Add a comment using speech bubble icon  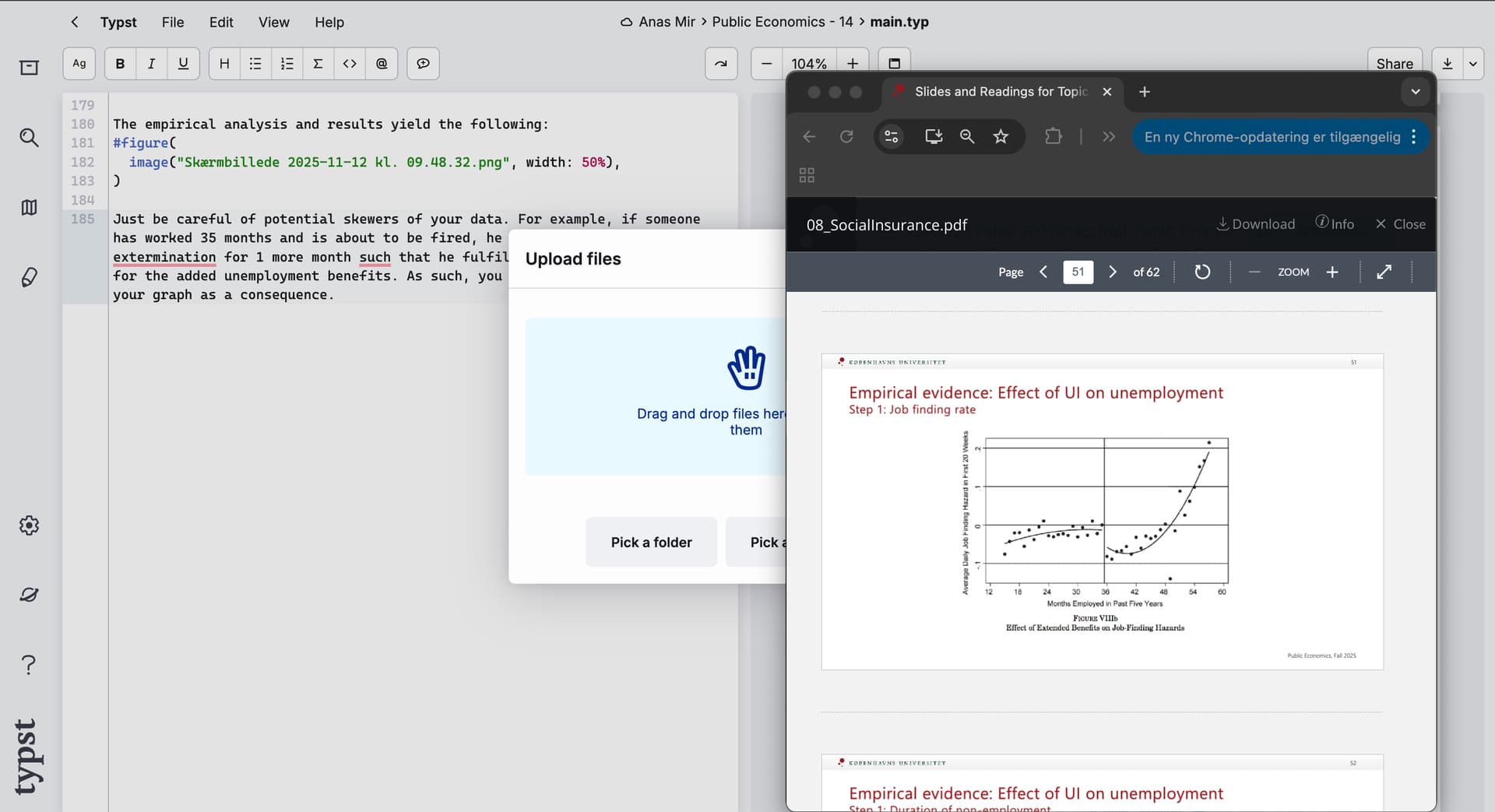coord(423,64)
